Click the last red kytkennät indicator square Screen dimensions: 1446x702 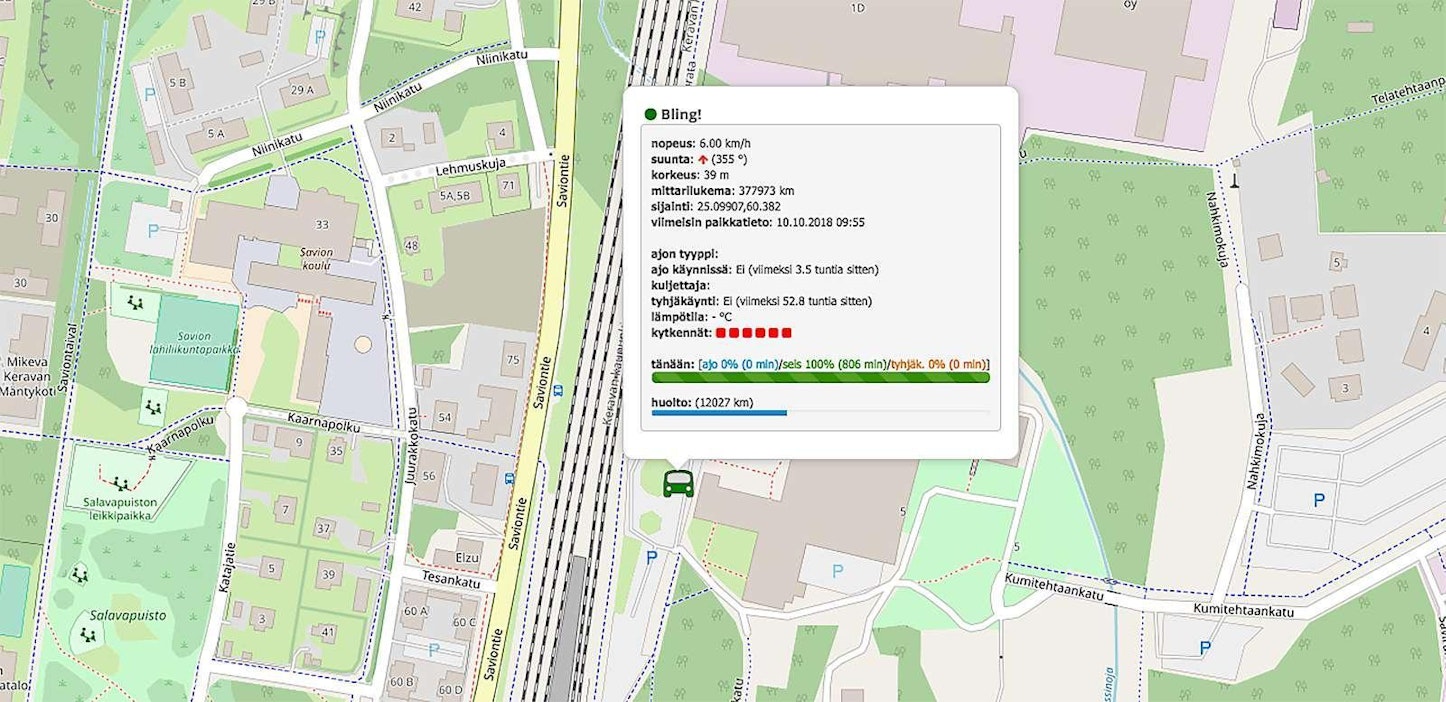coord(786,332)
